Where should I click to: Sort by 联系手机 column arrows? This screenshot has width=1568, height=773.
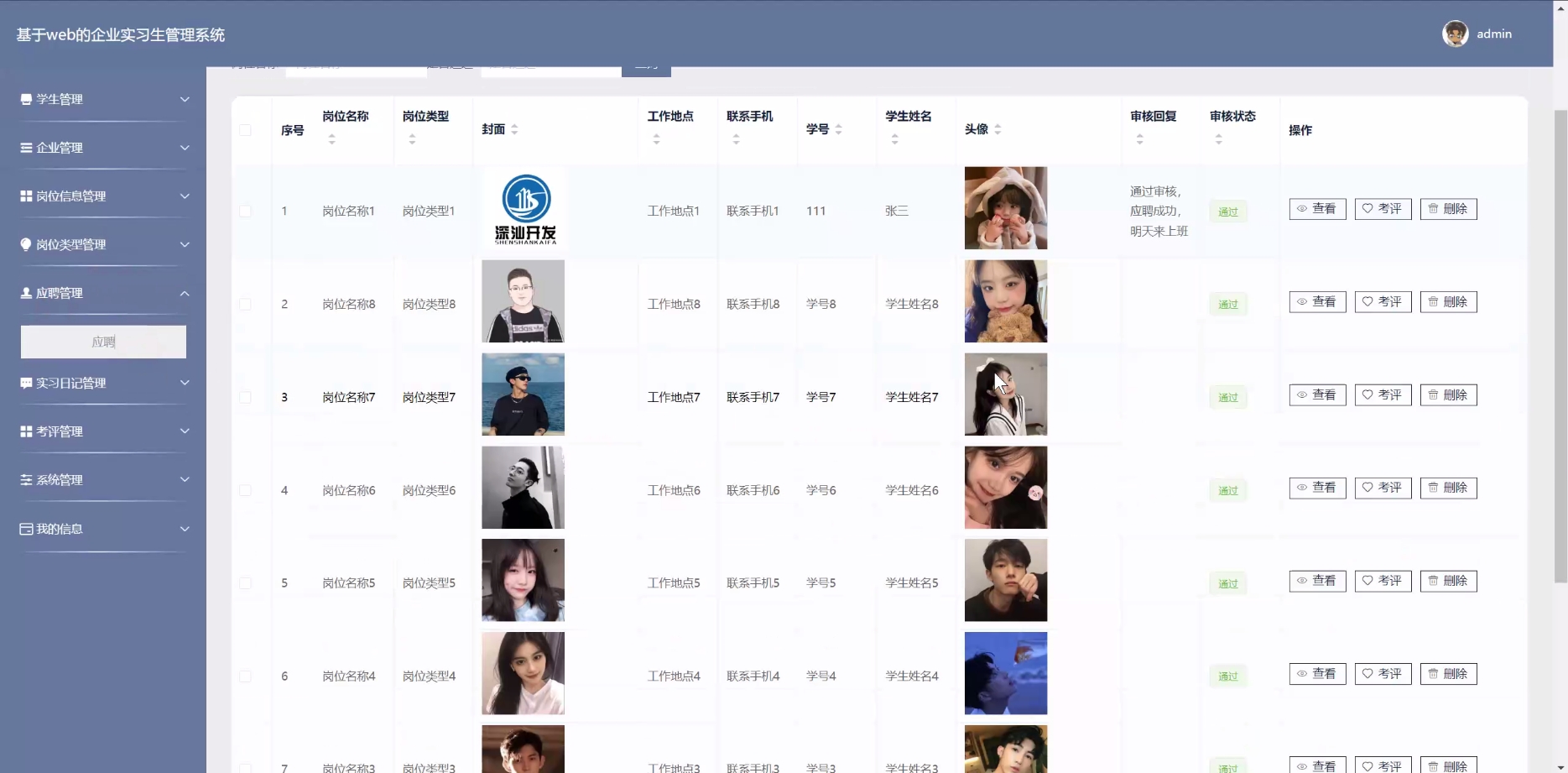click(736, 139)
